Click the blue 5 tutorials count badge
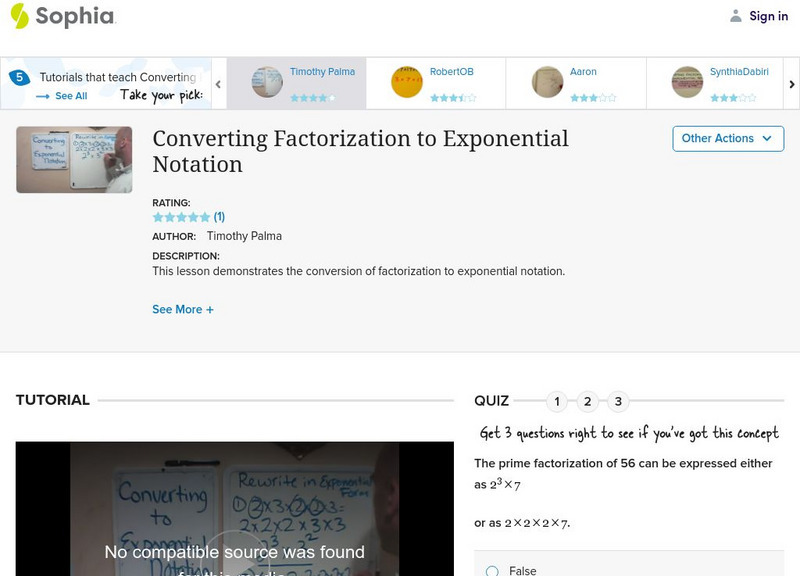 [x=19, y=75]
